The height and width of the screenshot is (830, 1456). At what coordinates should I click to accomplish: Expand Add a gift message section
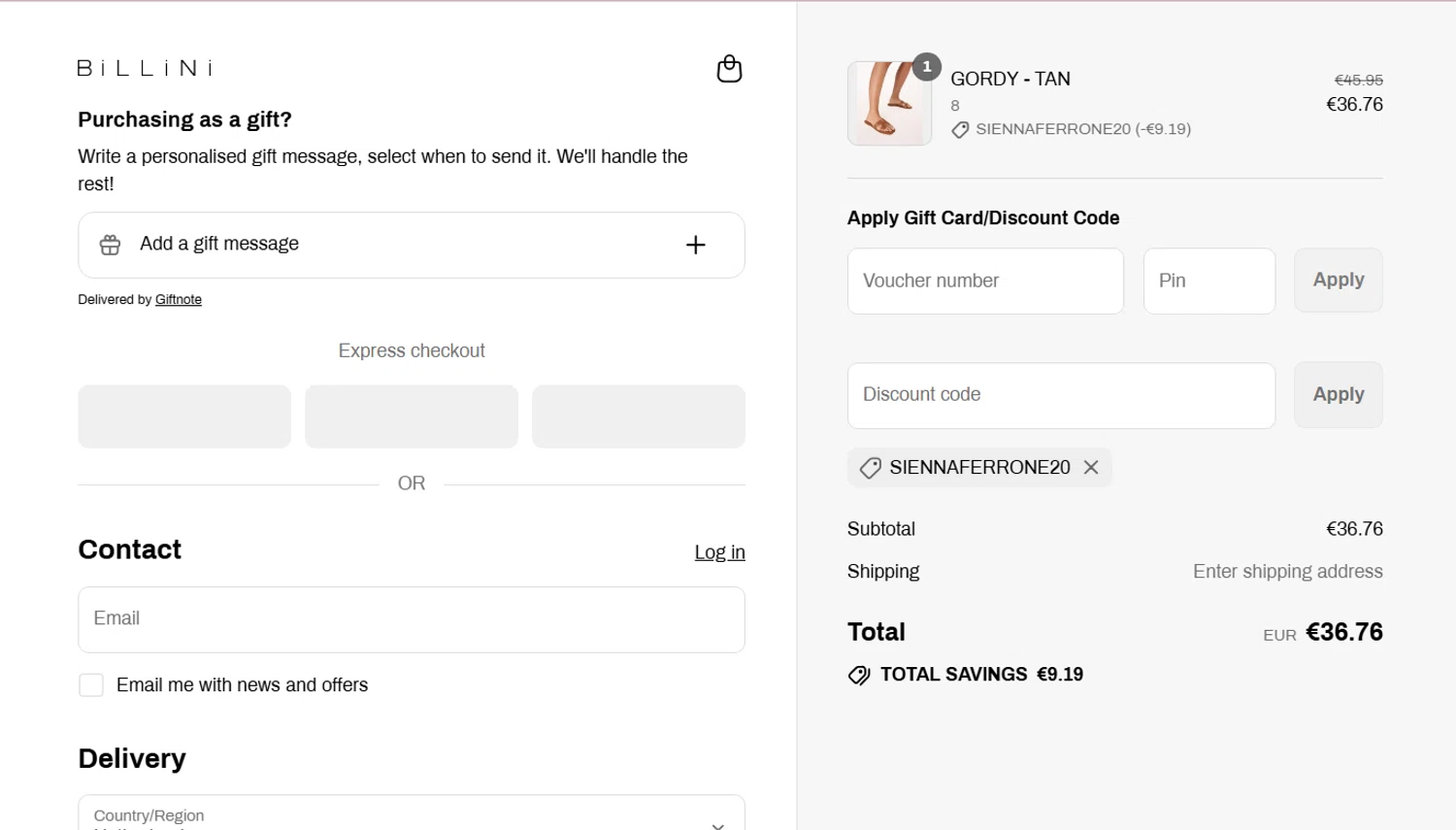coord(412,245)
